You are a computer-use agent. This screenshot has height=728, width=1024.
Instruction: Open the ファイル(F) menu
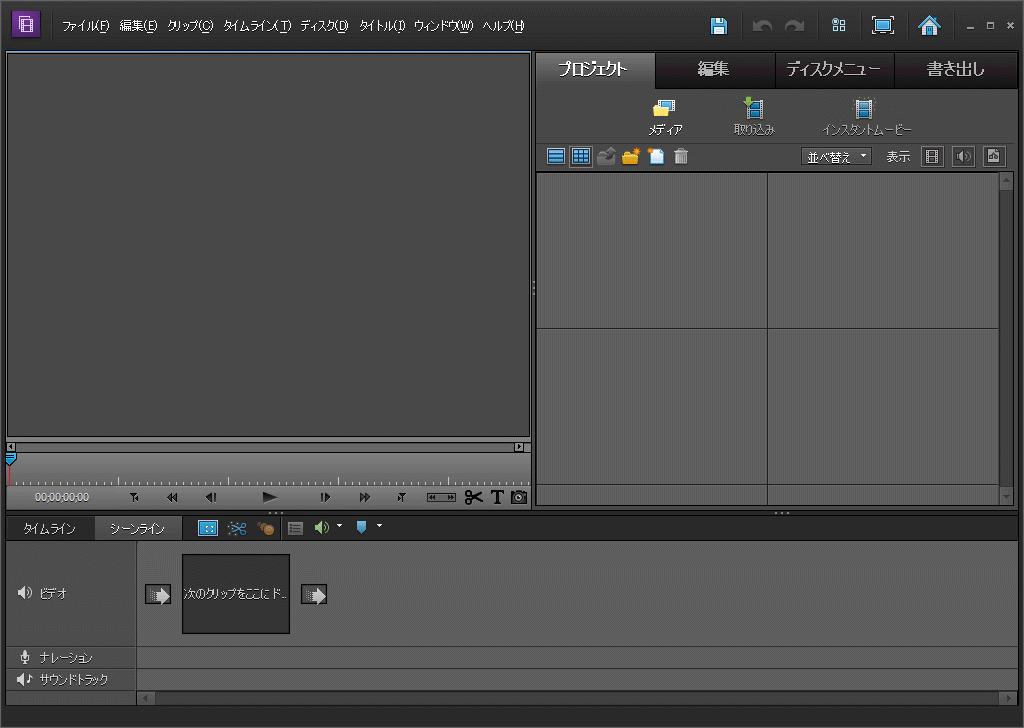point(85,26)
